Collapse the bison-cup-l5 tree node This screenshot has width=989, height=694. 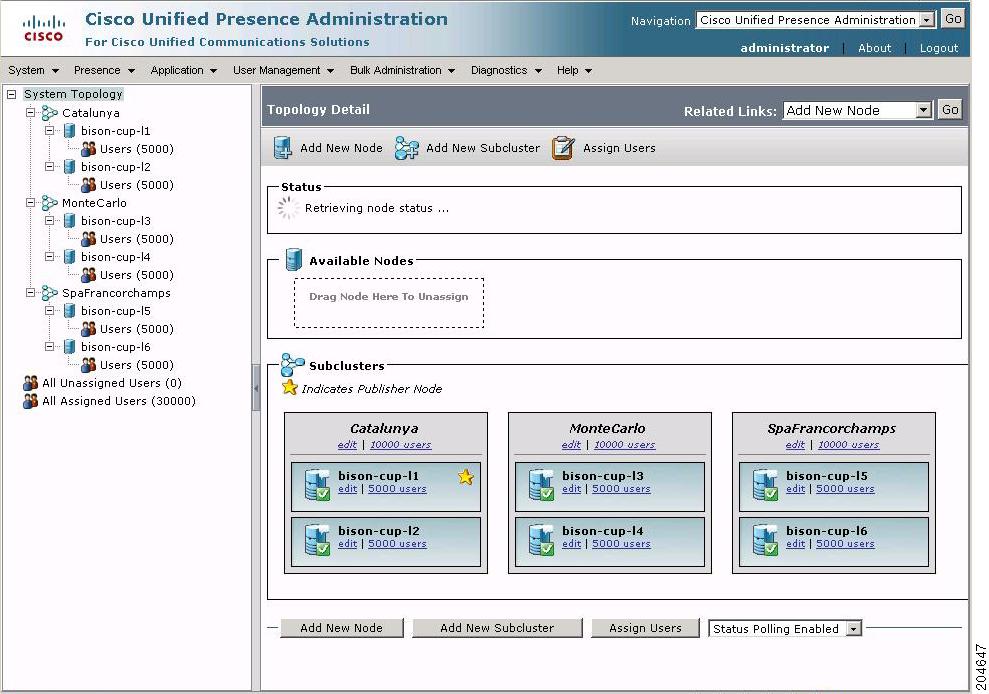coord(49,311)
